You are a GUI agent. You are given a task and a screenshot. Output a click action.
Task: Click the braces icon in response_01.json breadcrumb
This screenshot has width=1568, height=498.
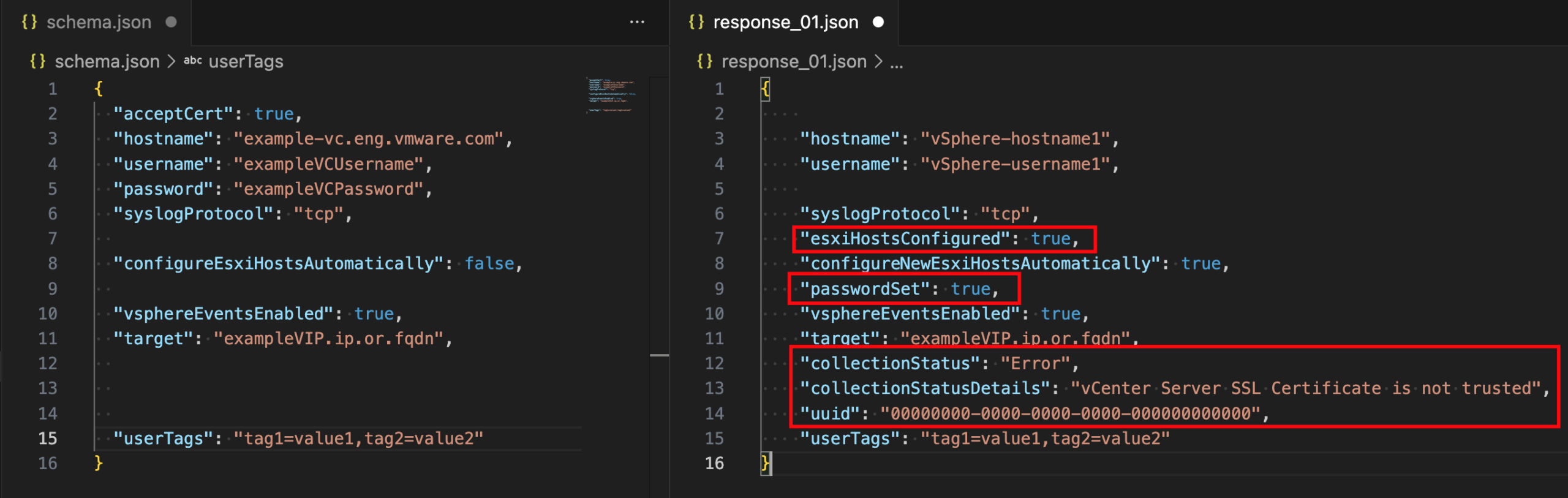704,61
